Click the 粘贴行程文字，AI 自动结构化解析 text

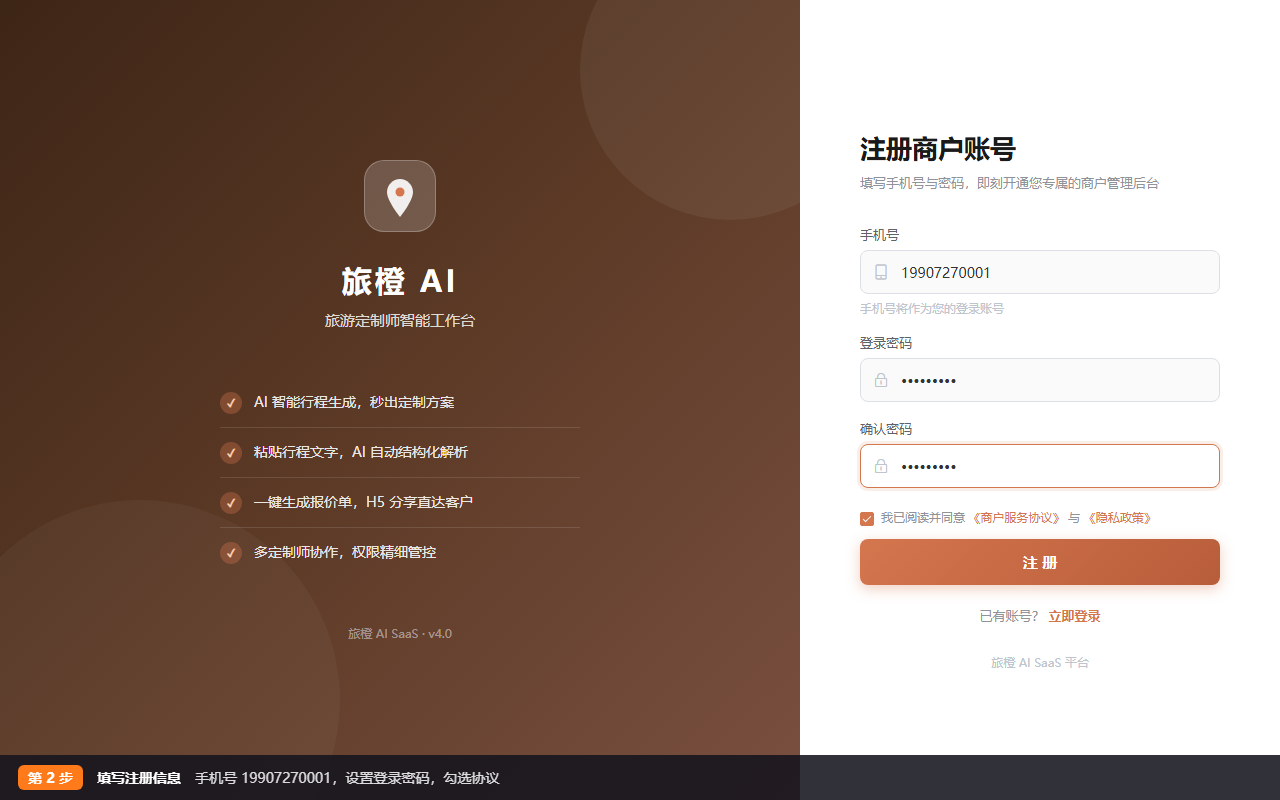click(x=361, y=452)
